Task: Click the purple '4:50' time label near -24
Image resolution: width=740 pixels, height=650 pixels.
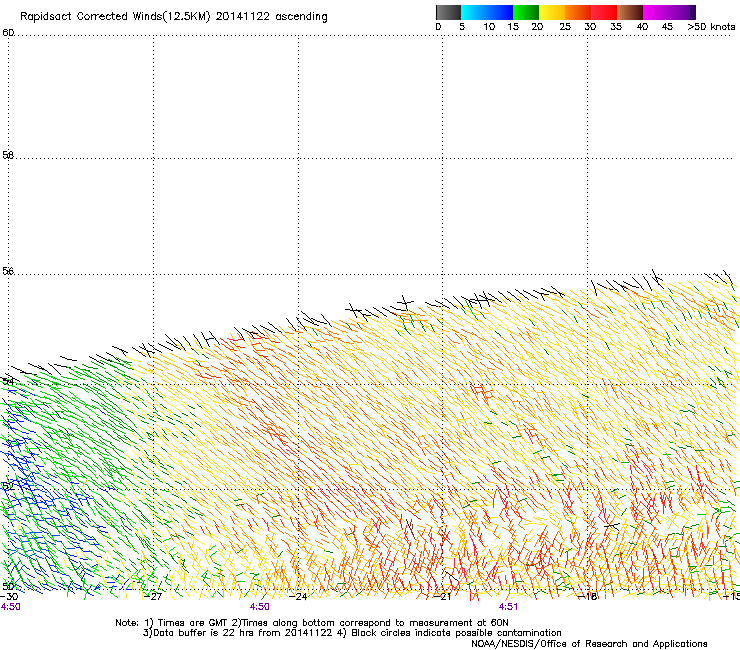Action: pos(260,607)
